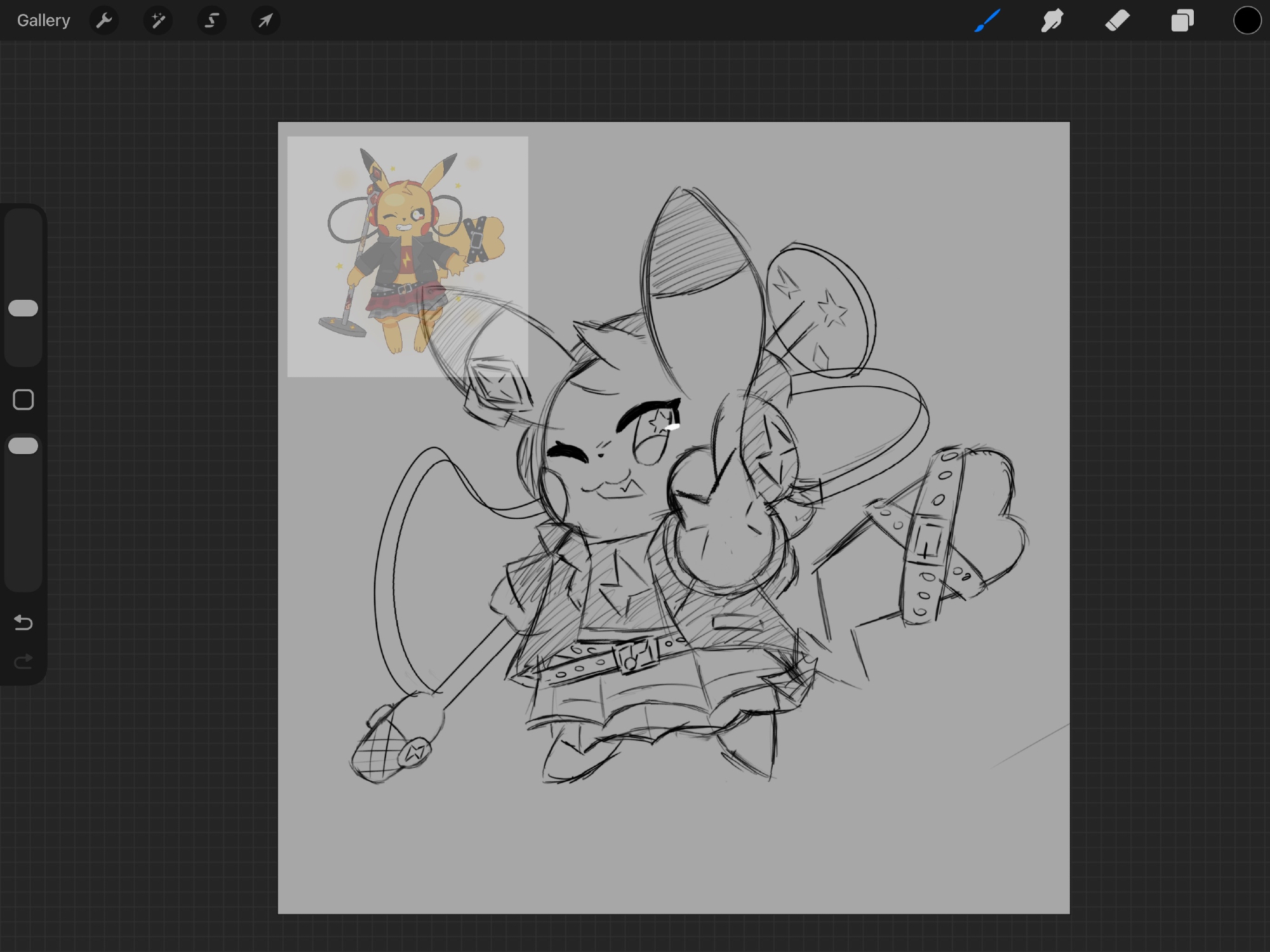Activate the Selection S-ribbon tool
This screenshot has width=1270, height=952.
click(211, 20)
